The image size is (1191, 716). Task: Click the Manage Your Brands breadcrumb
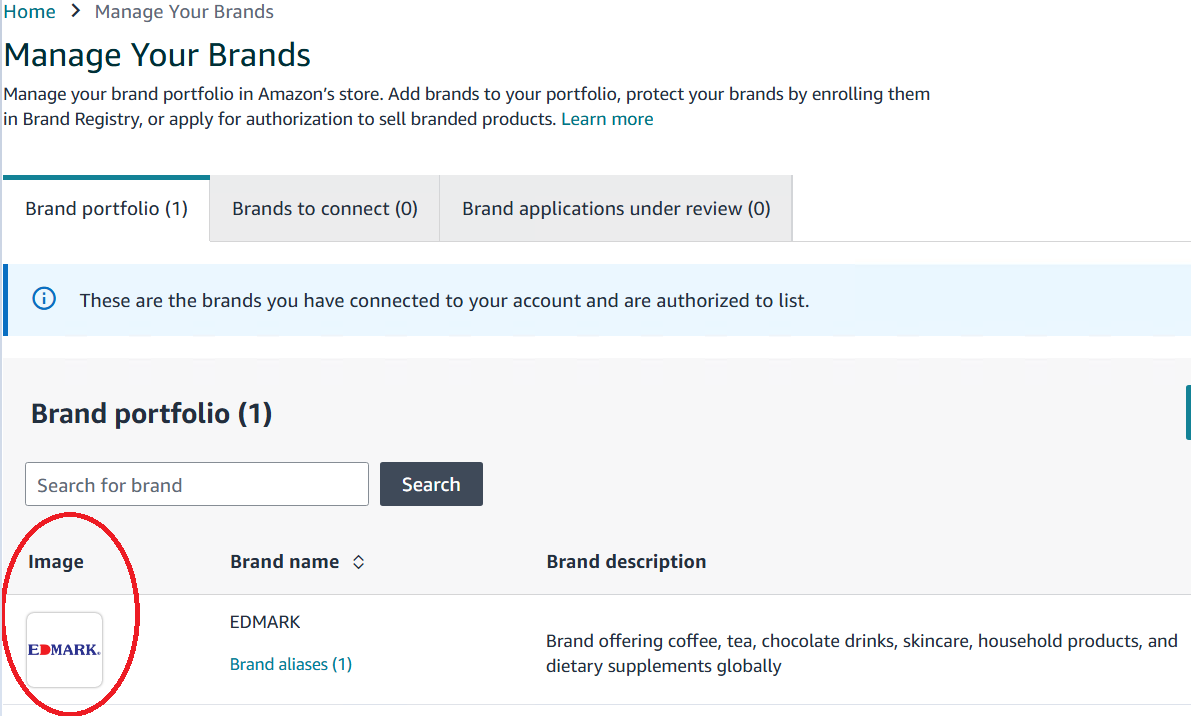184,12
